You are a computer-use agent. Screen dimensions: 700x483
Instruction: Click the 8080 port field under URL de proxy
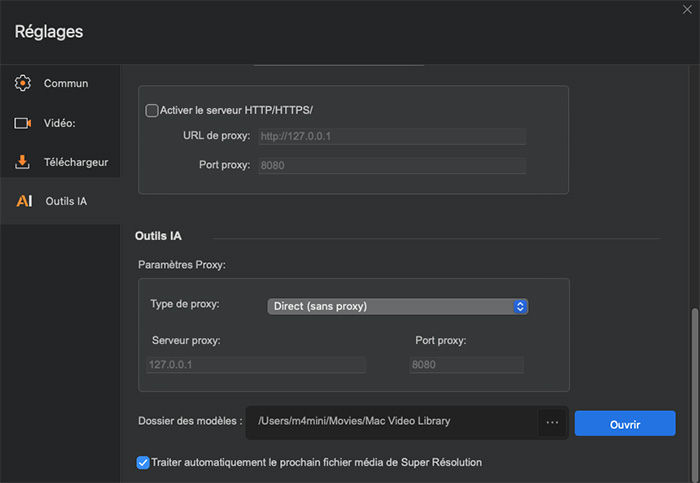392,166
